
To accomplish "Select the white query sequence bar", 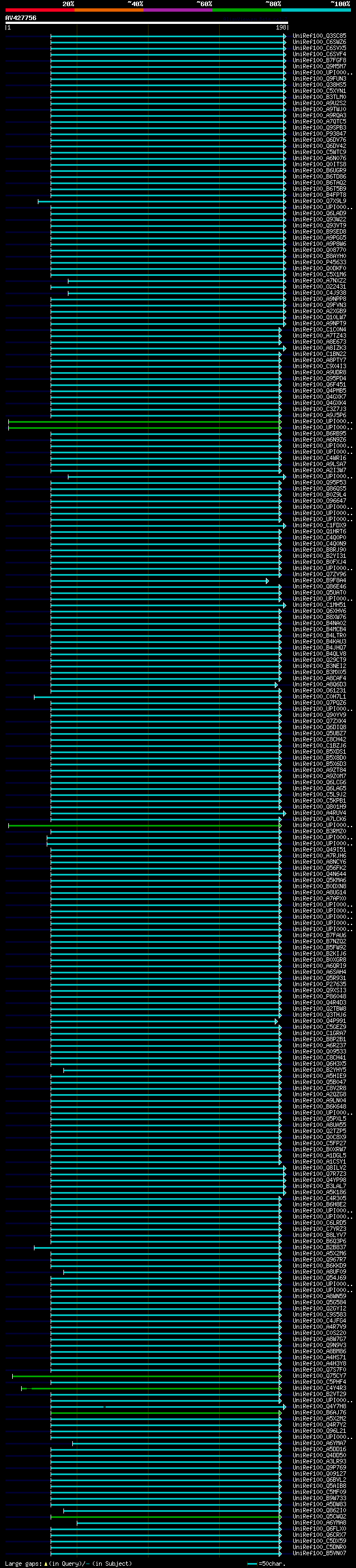I will [x=147, y=23].
